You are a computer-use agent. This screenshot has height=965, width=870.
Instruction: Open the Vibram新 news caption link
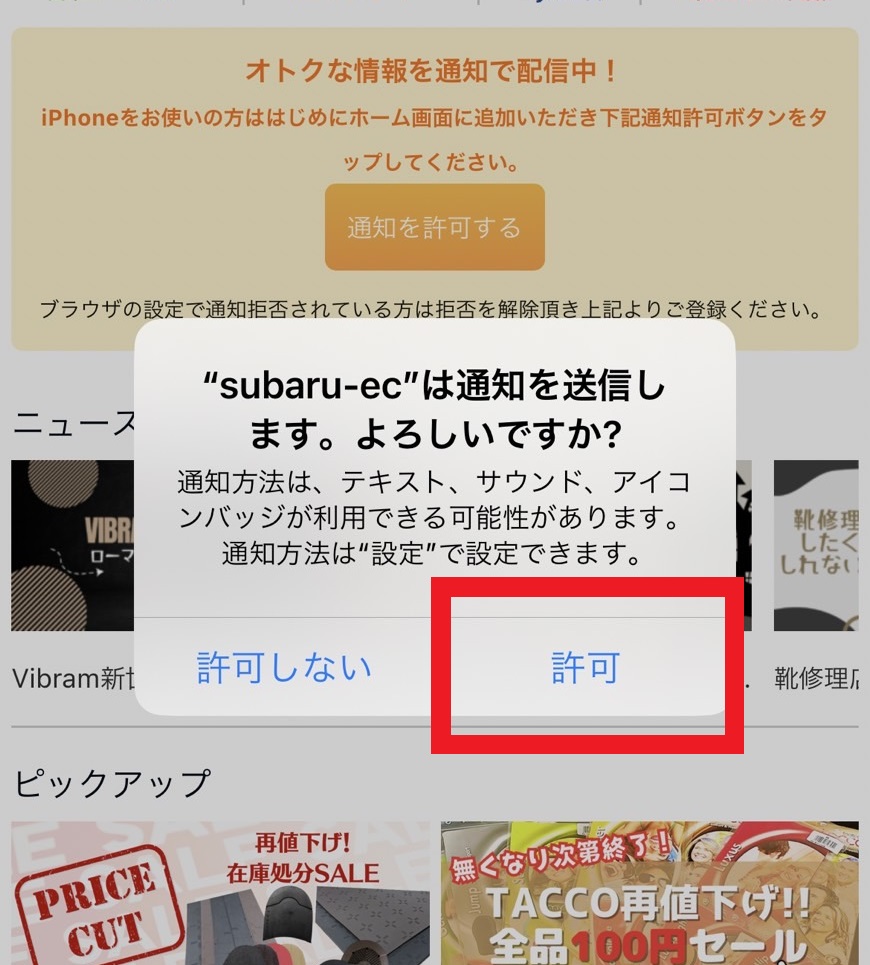(x=73, y=678)
